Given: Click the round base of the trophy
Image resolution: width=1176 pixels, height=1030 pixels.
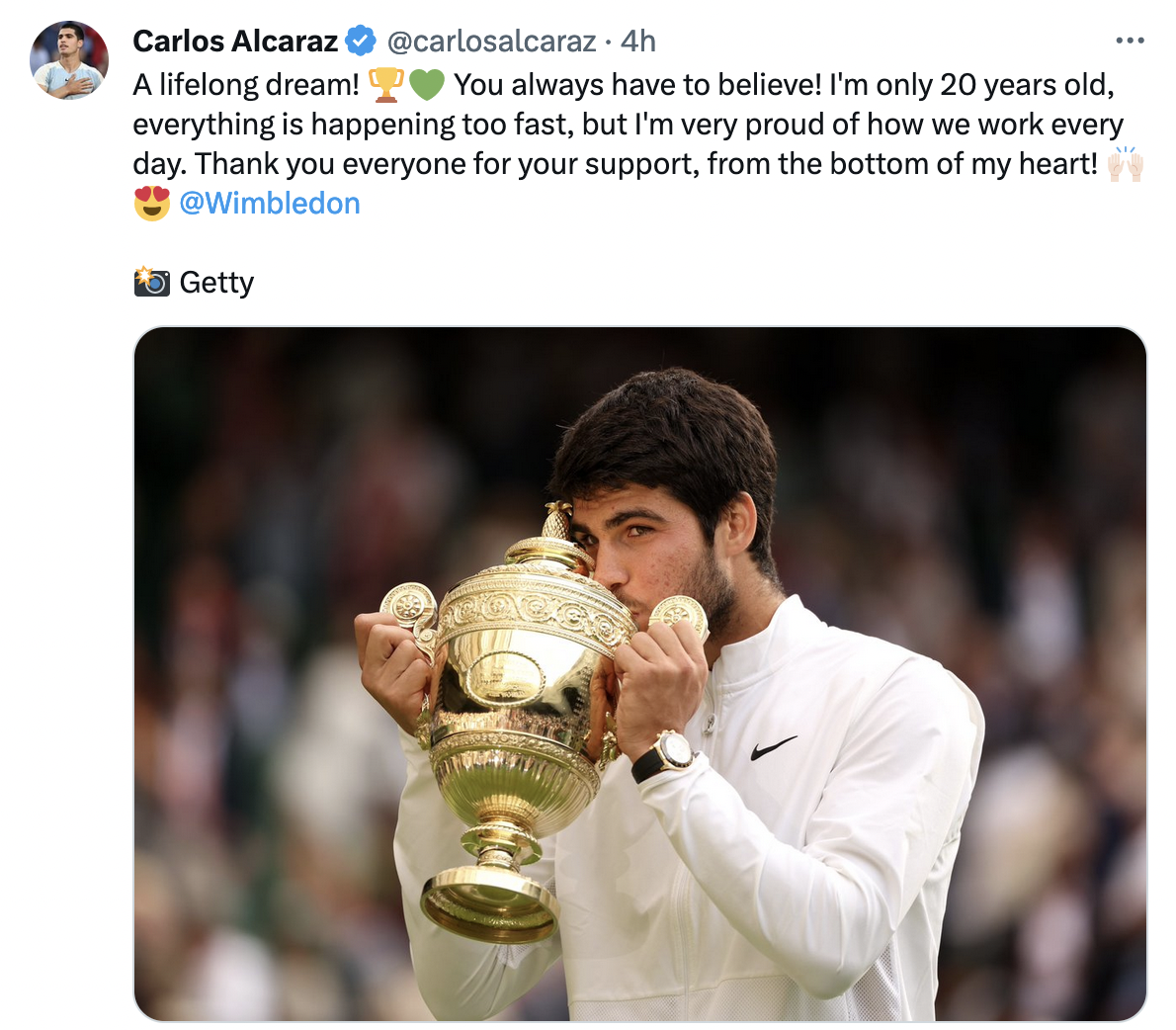Looking at the screenshot, I should (490, 904).
